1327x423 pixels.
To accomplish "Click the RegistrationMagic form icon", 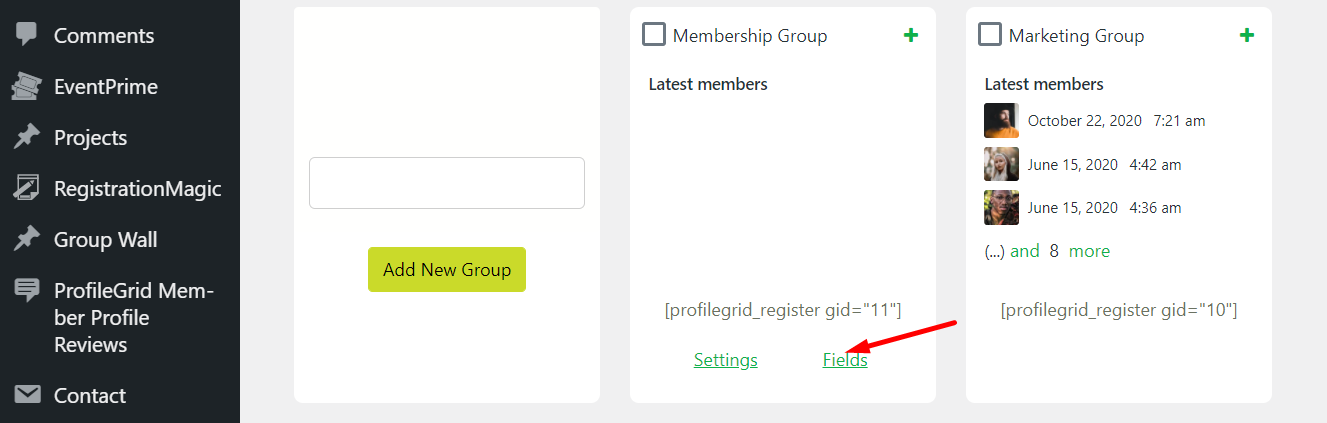I will (27, 188).
